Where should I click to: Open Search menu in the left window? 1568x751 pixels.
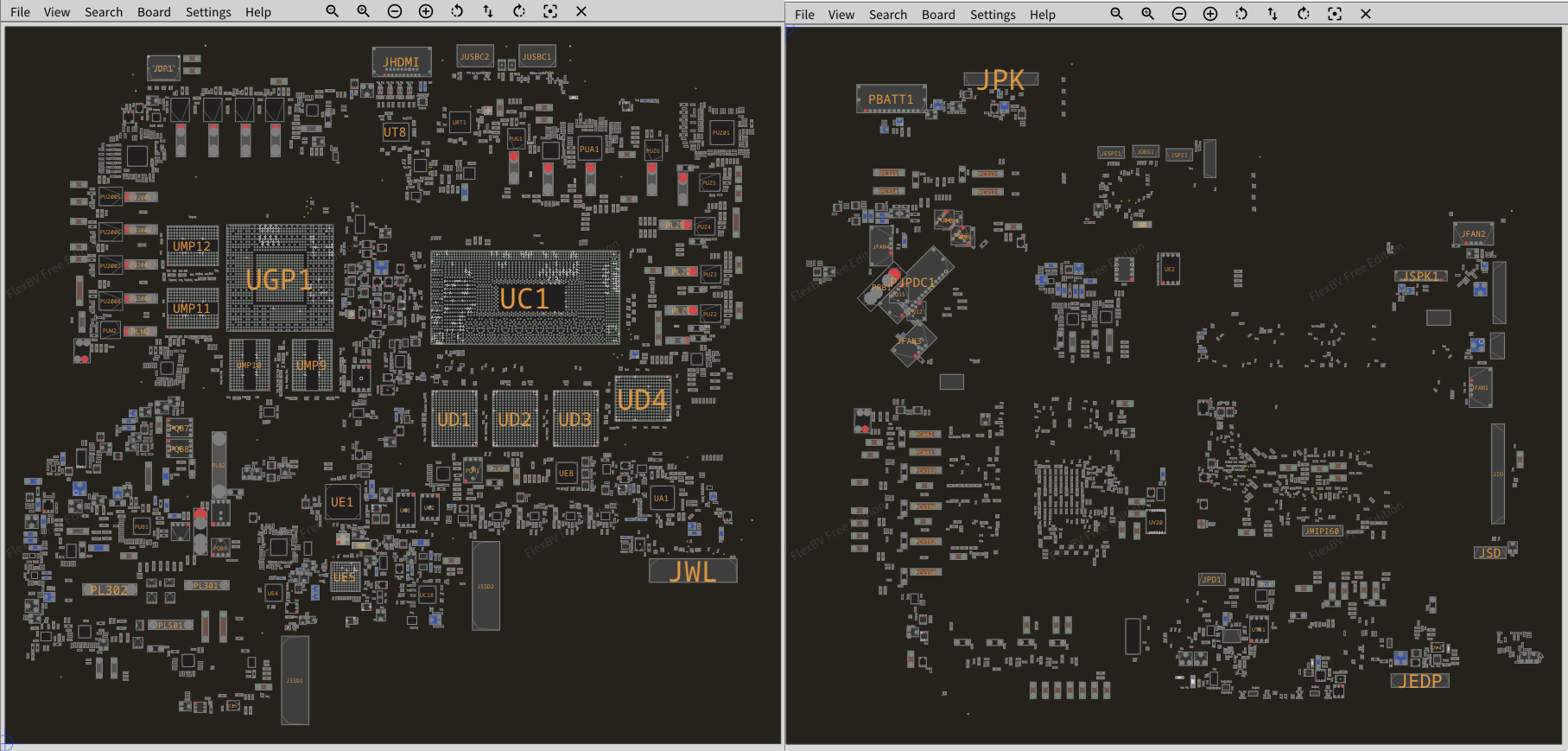pos(104,12)
